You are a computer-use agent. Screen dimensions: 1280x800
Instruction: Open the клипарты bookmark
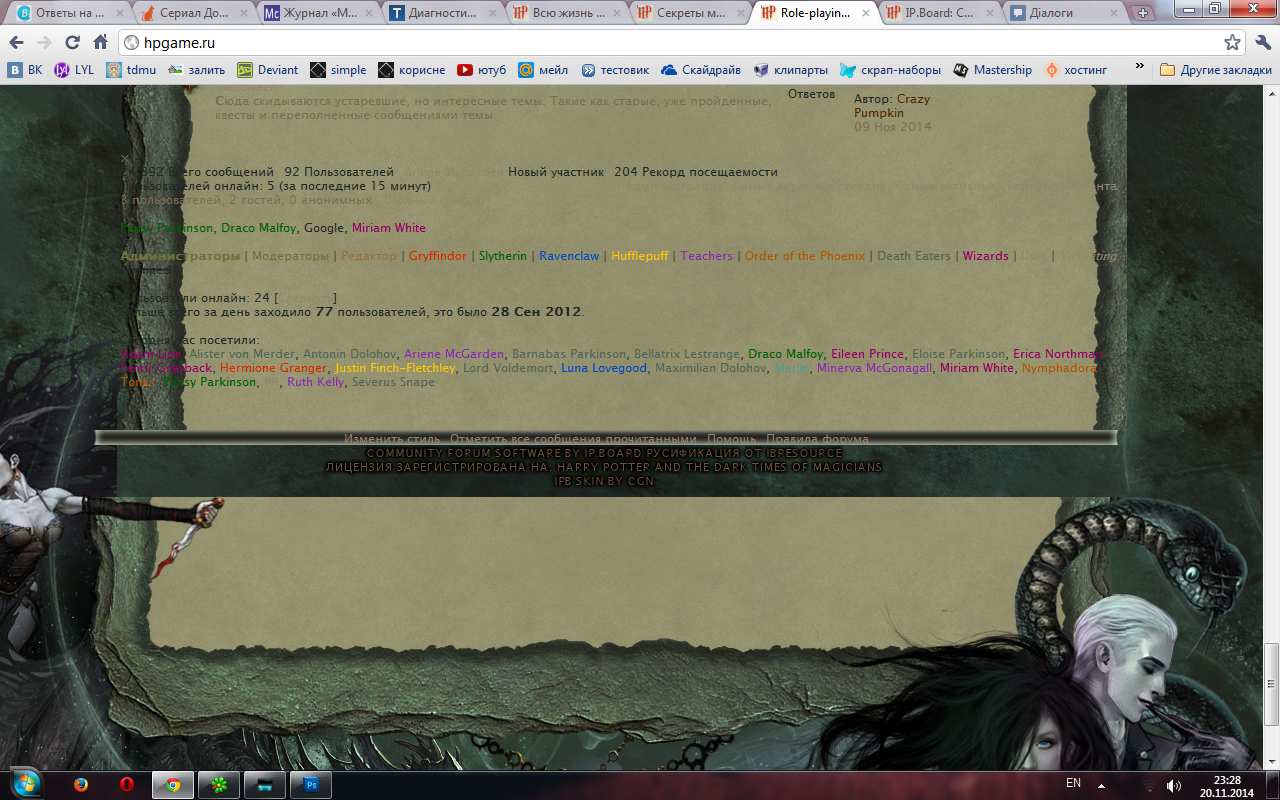pos(791,70)
